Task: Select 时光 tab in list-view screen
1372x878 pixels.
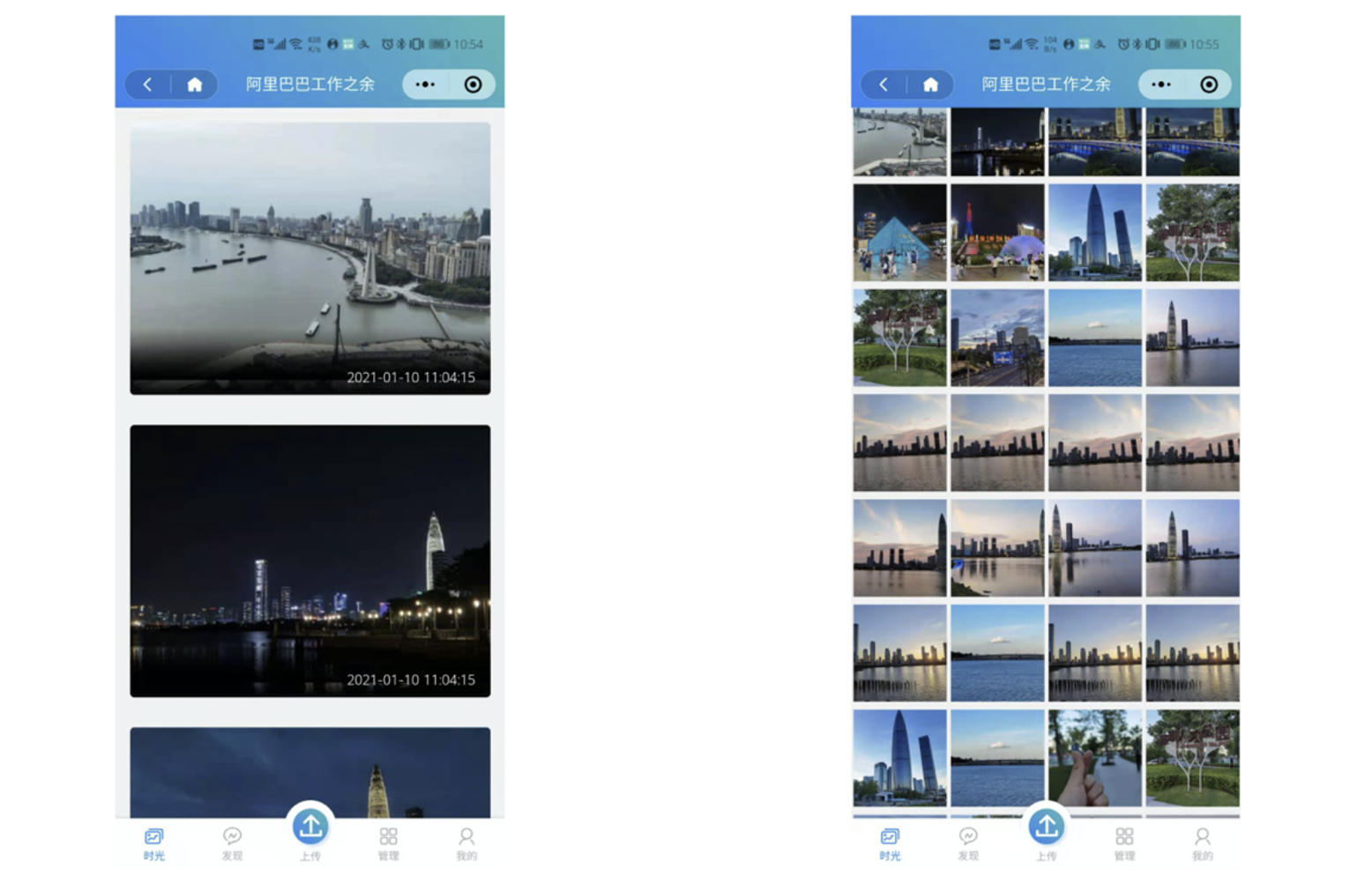Action: 154,844
